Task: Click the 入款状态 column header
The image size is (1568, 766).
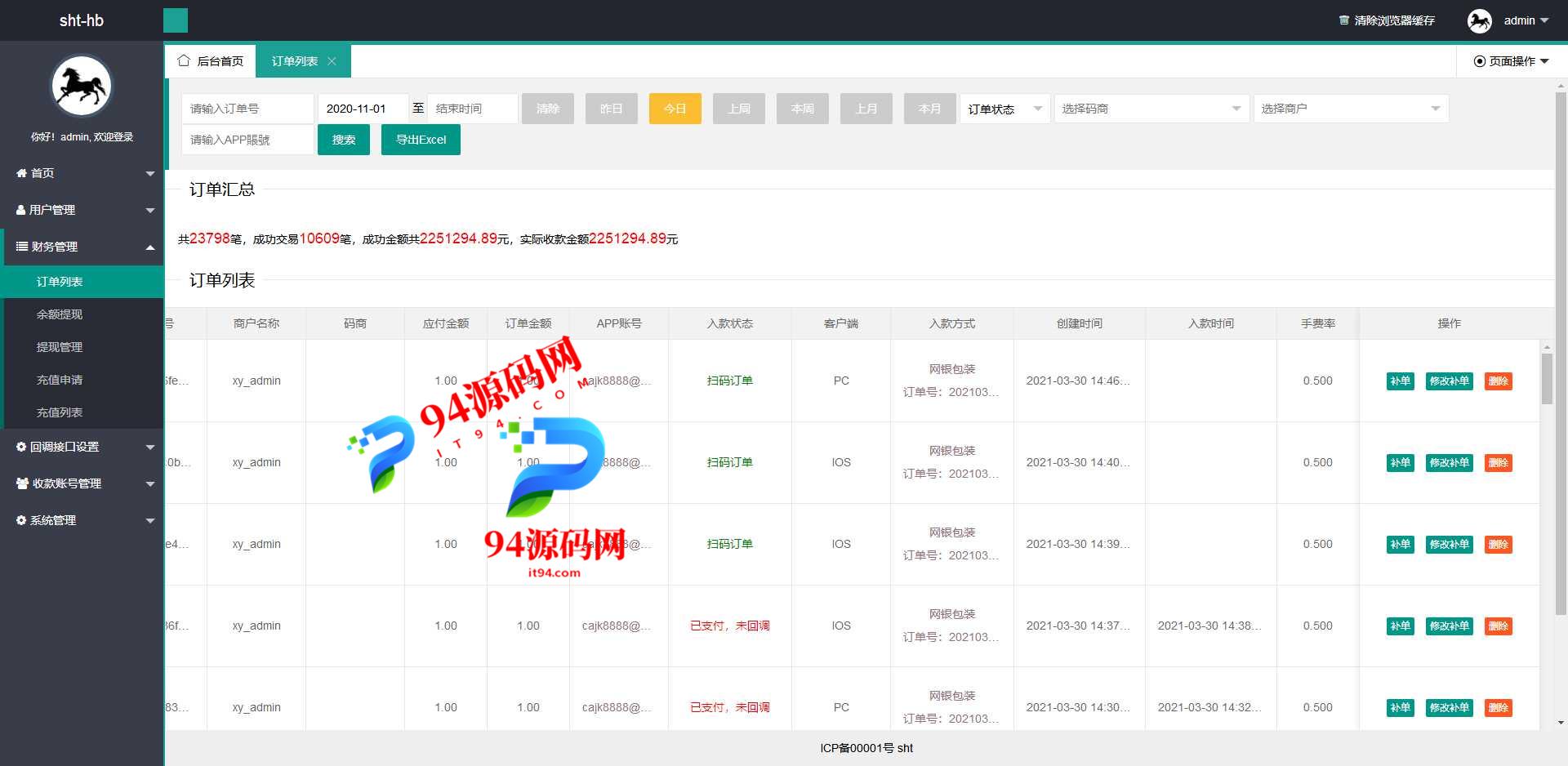Action: (x=730, y=323)
